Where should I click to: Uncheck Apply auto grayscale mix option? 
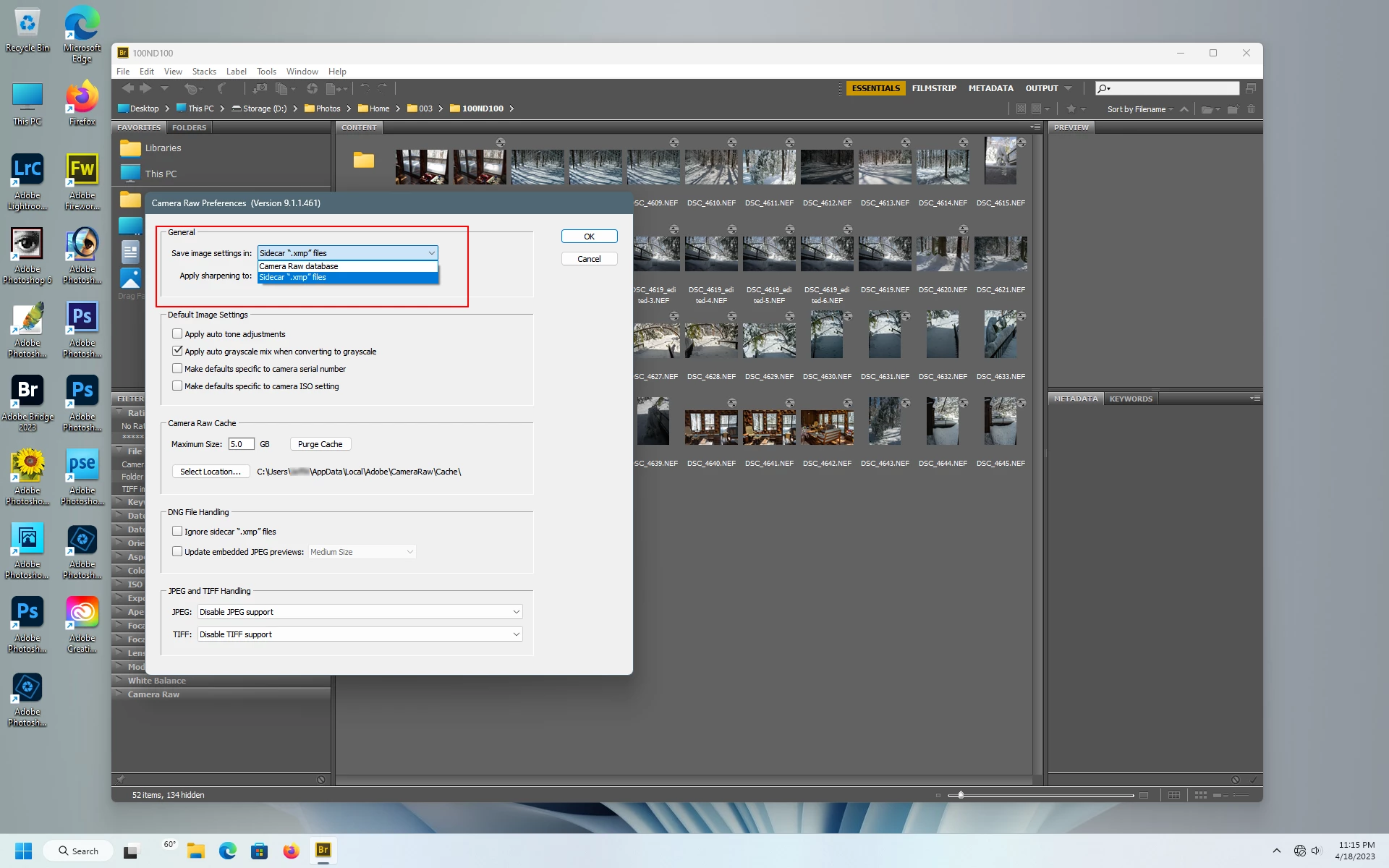pos(177,352)
